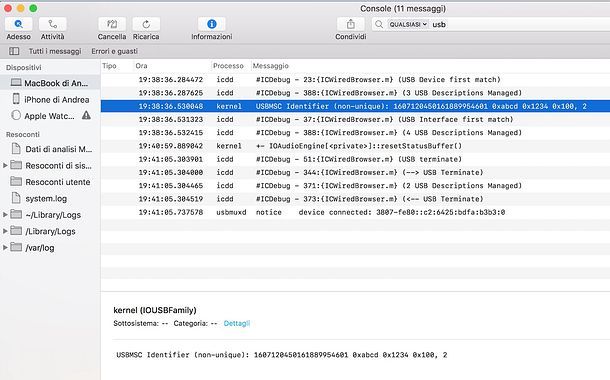Sort by the Processo column header
This screenshot has width=610, height=380.
pos(228,66)
